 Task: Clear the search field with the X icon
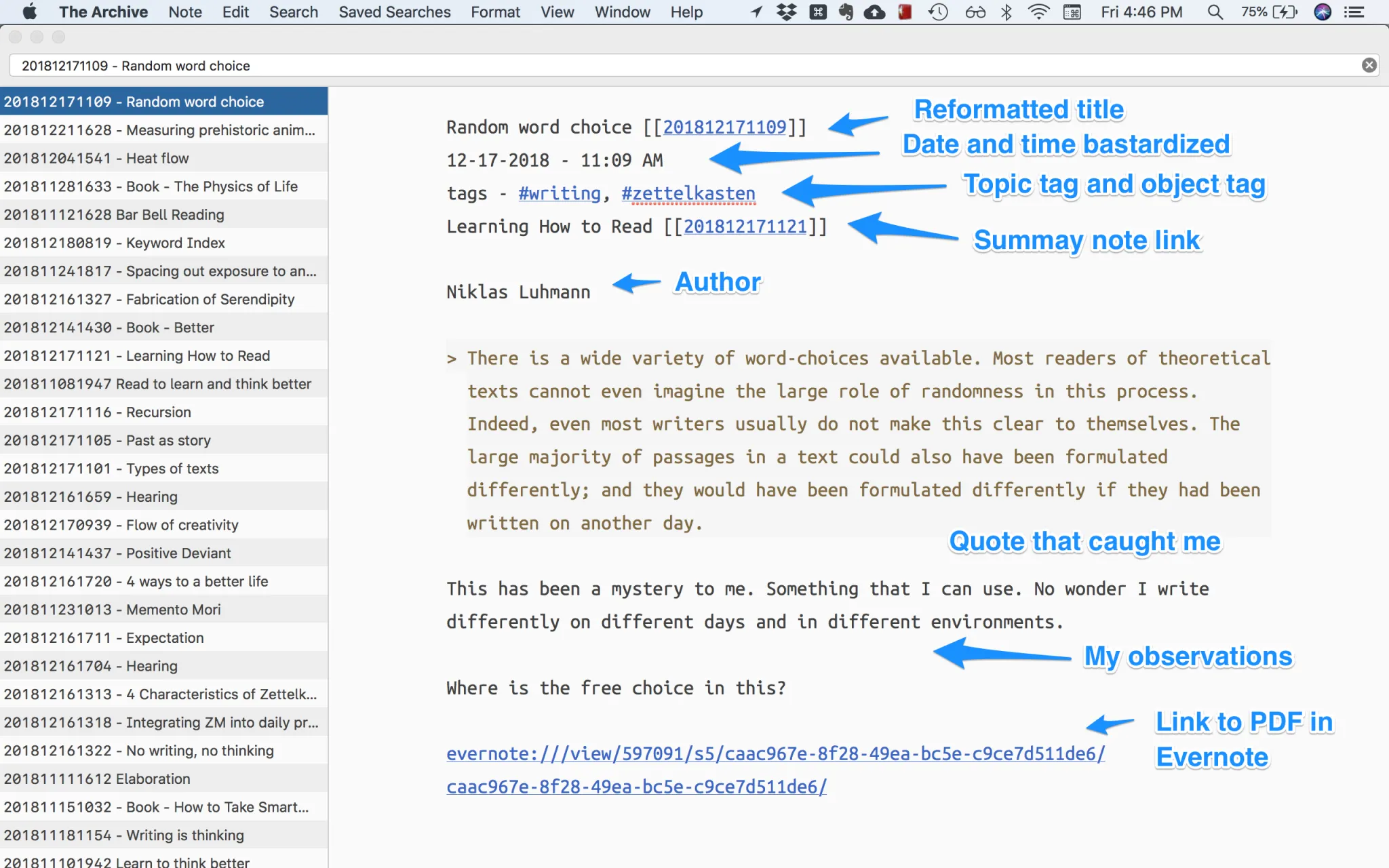[x=1369, y=65]
